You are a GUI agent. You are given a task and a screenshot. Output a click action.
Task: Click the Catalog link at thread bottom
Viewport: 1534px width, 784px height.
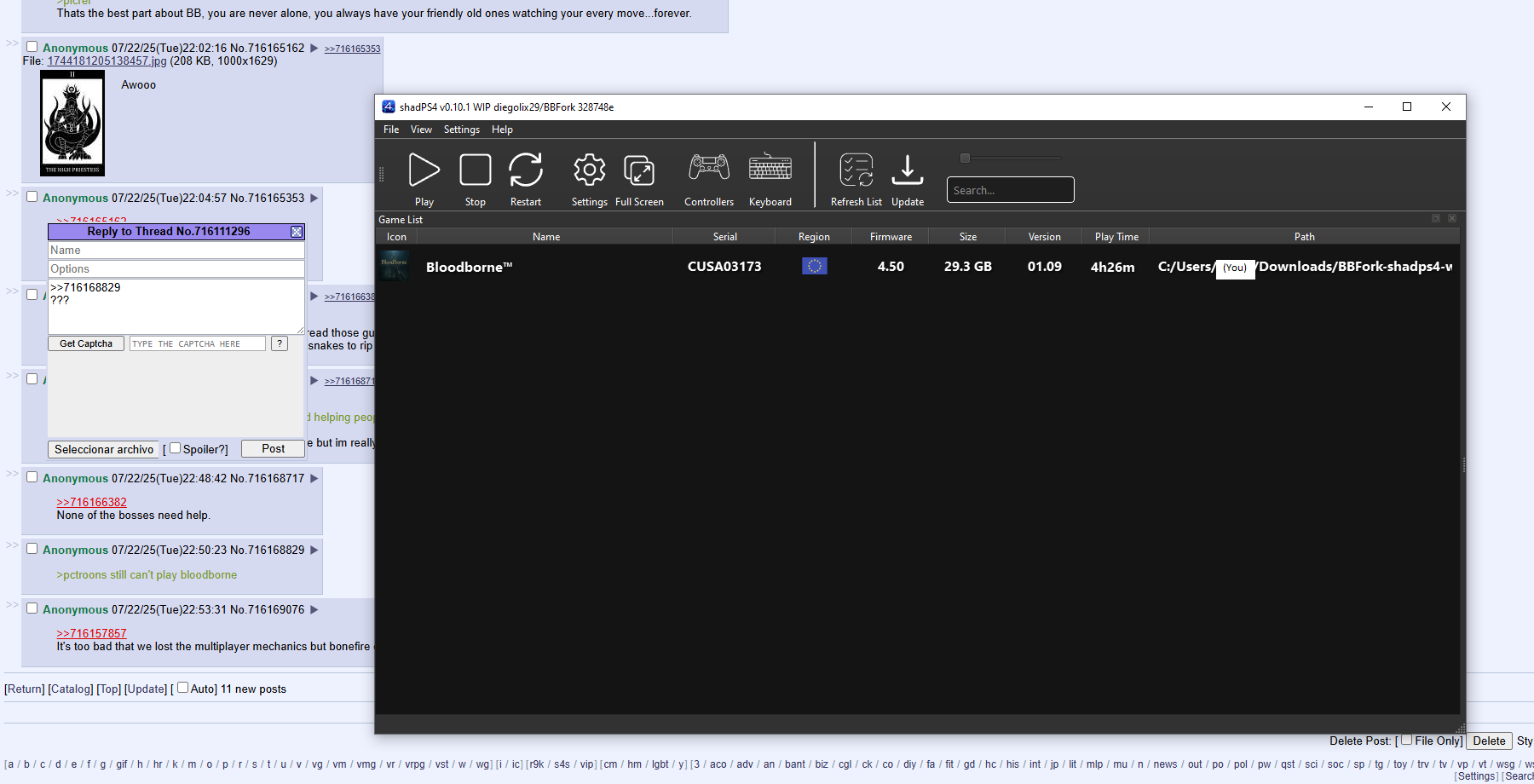pyautogui.click(x=71, y=689)
